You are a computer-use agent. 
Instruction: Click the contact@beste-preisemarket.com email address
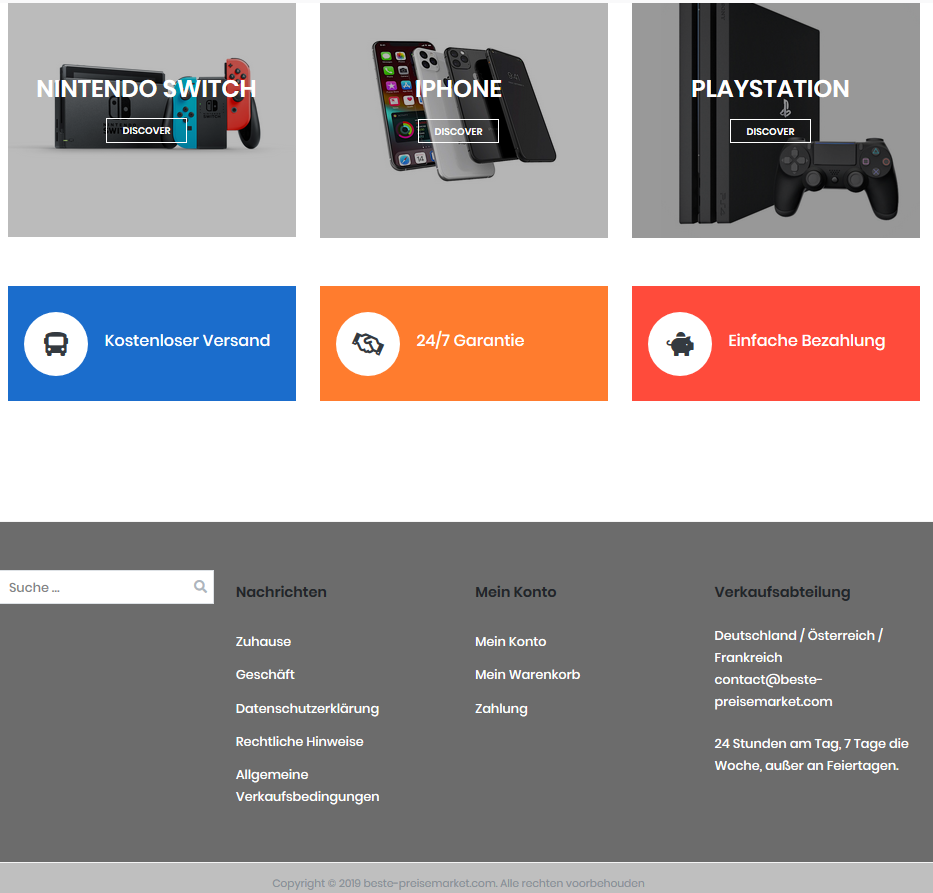[773, 690]
